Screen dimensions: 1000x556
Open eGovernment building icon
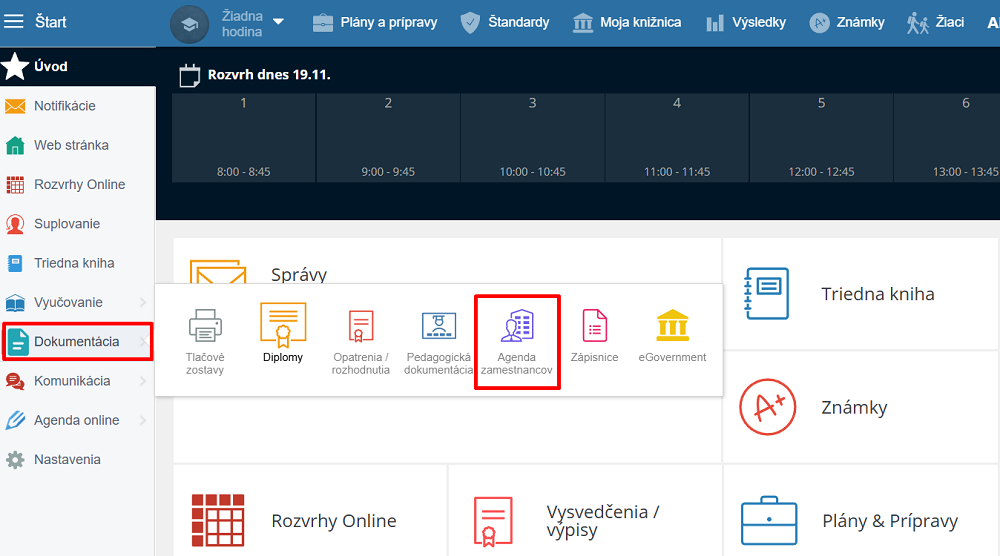click(672, 326)
